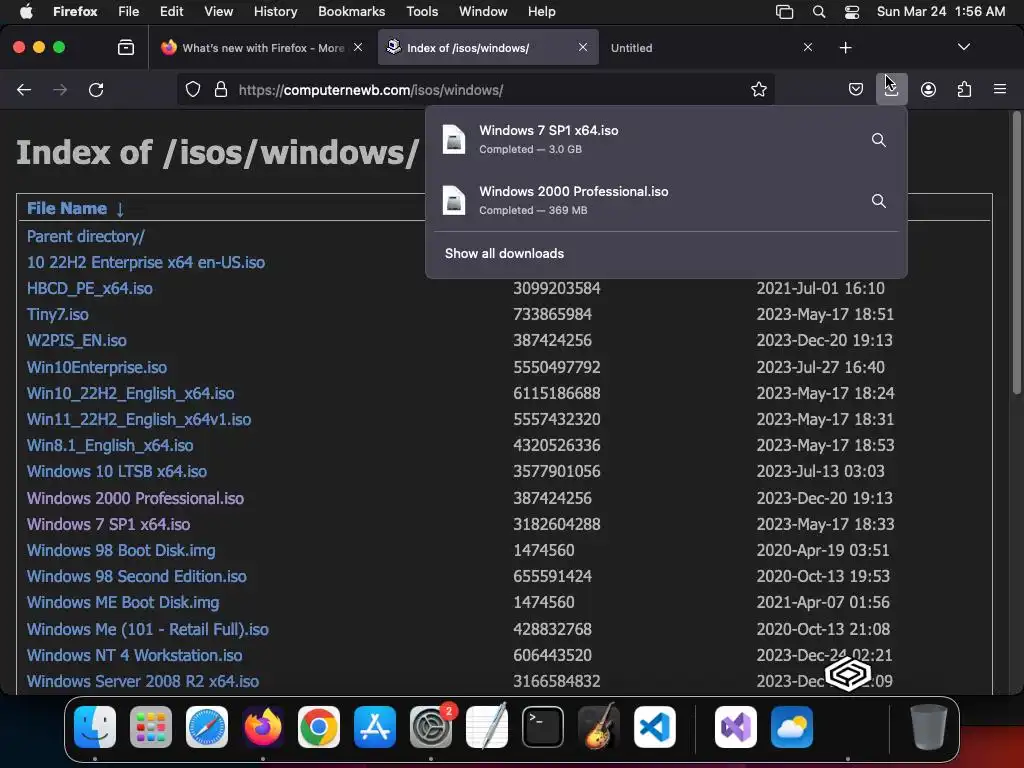Download Tiny7.iso

click(x=57, y=315)
